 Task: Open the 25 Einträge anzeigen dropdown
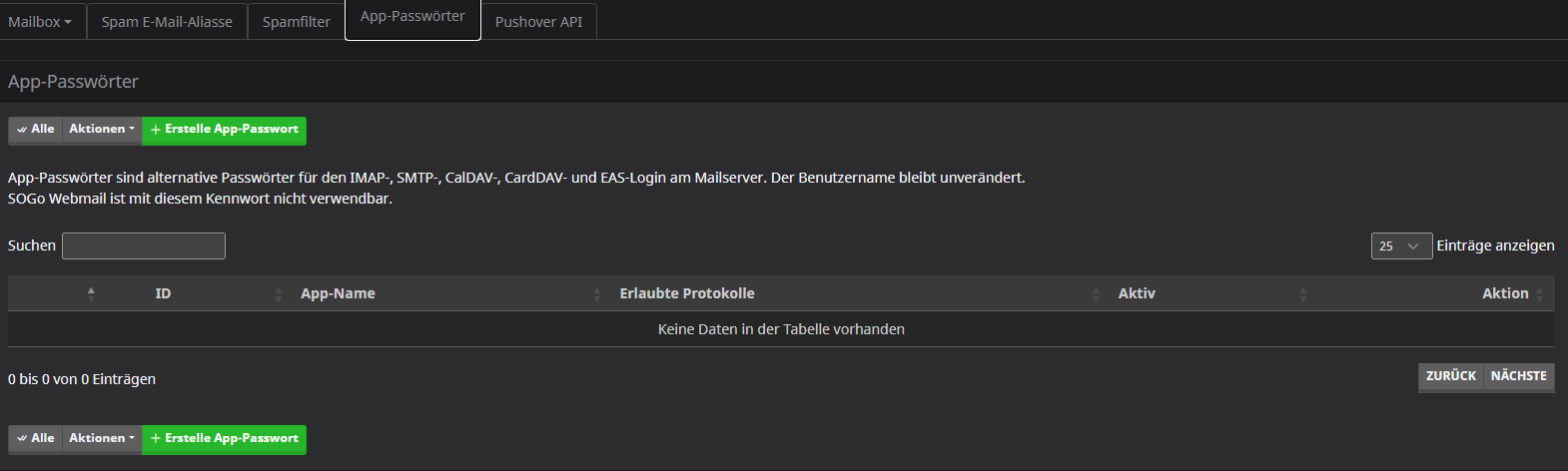pos(1401,245)
